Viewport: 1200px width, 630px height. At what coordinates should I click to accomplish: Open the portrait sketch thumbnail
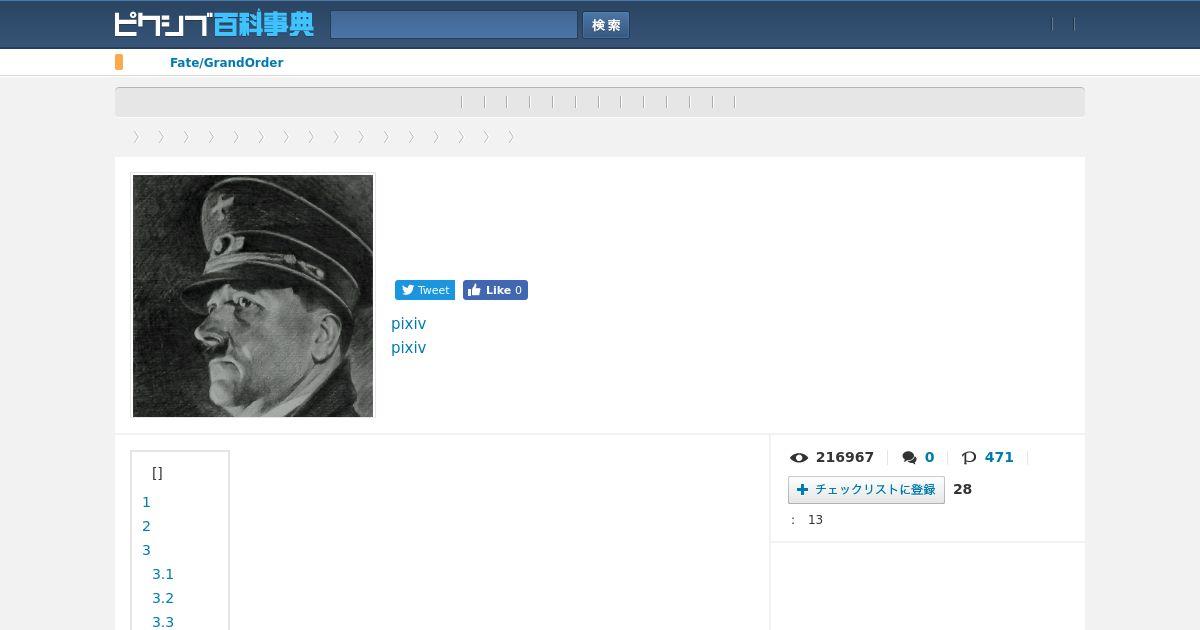click(253, 296)
